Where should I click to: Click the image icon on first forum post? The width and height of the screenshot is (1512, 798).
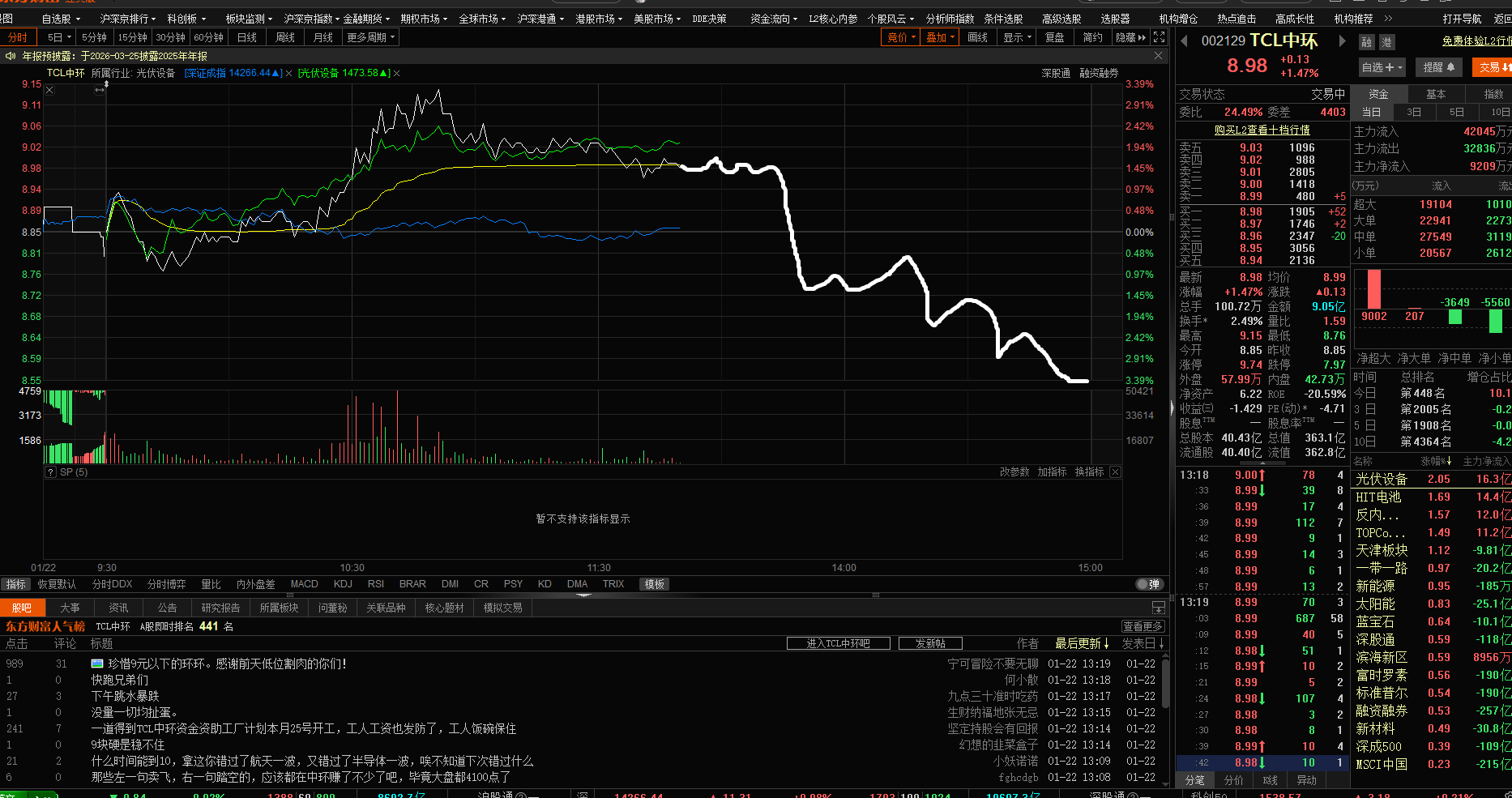pos(97,664)
